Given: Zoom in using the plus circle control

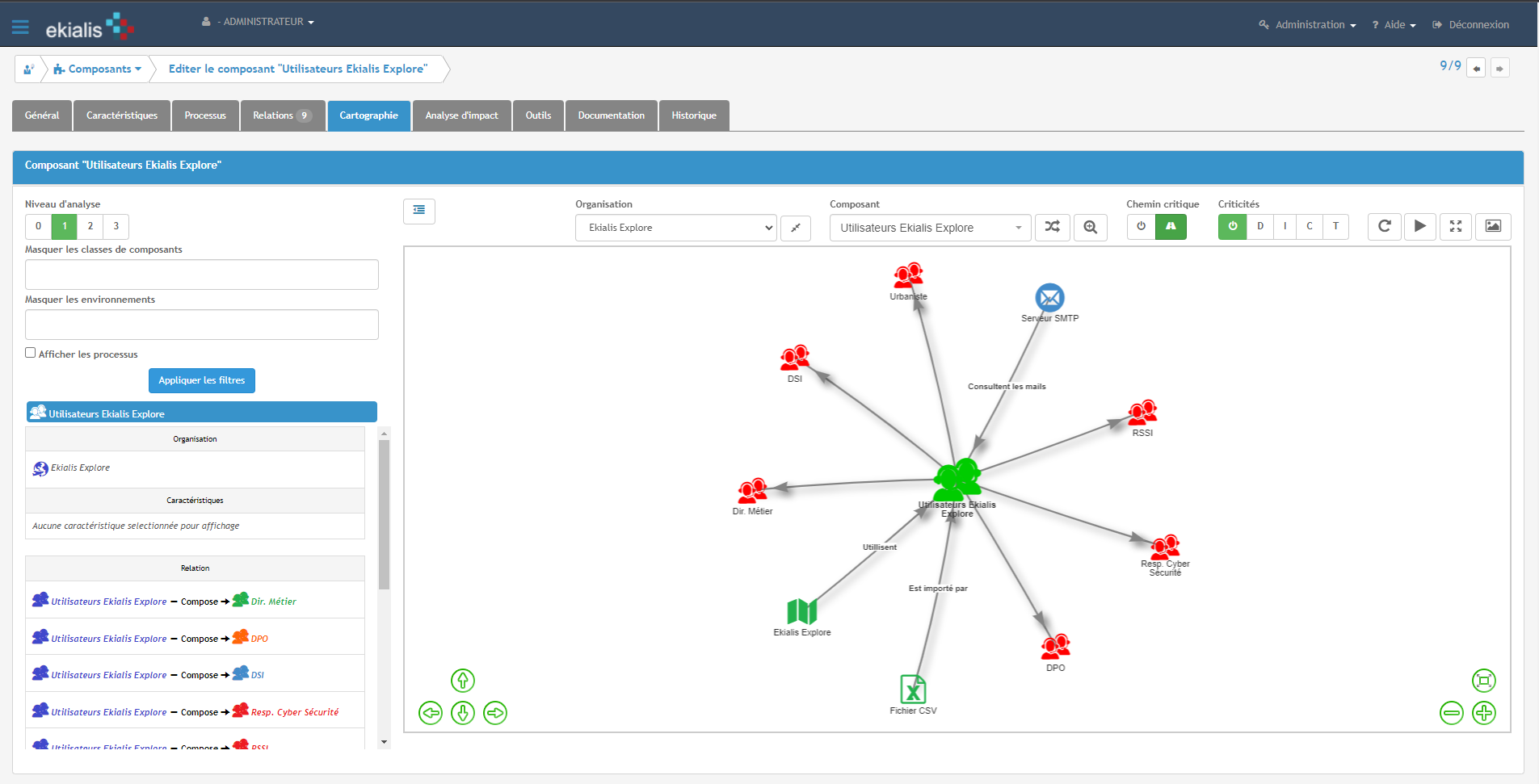Looking at the screenshot, I should click(1484, 713).
